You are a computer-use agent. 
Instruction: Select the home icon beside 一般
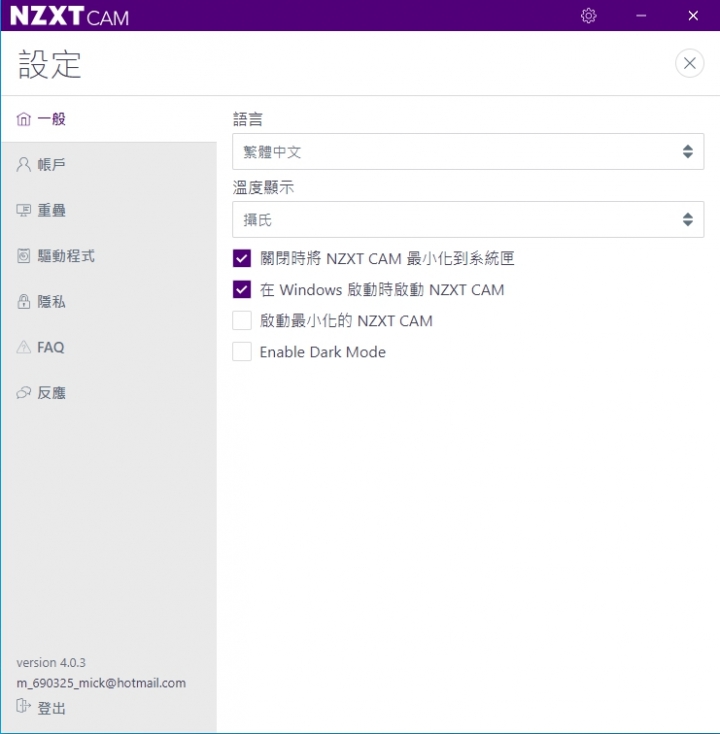click(x=23, y=119)
